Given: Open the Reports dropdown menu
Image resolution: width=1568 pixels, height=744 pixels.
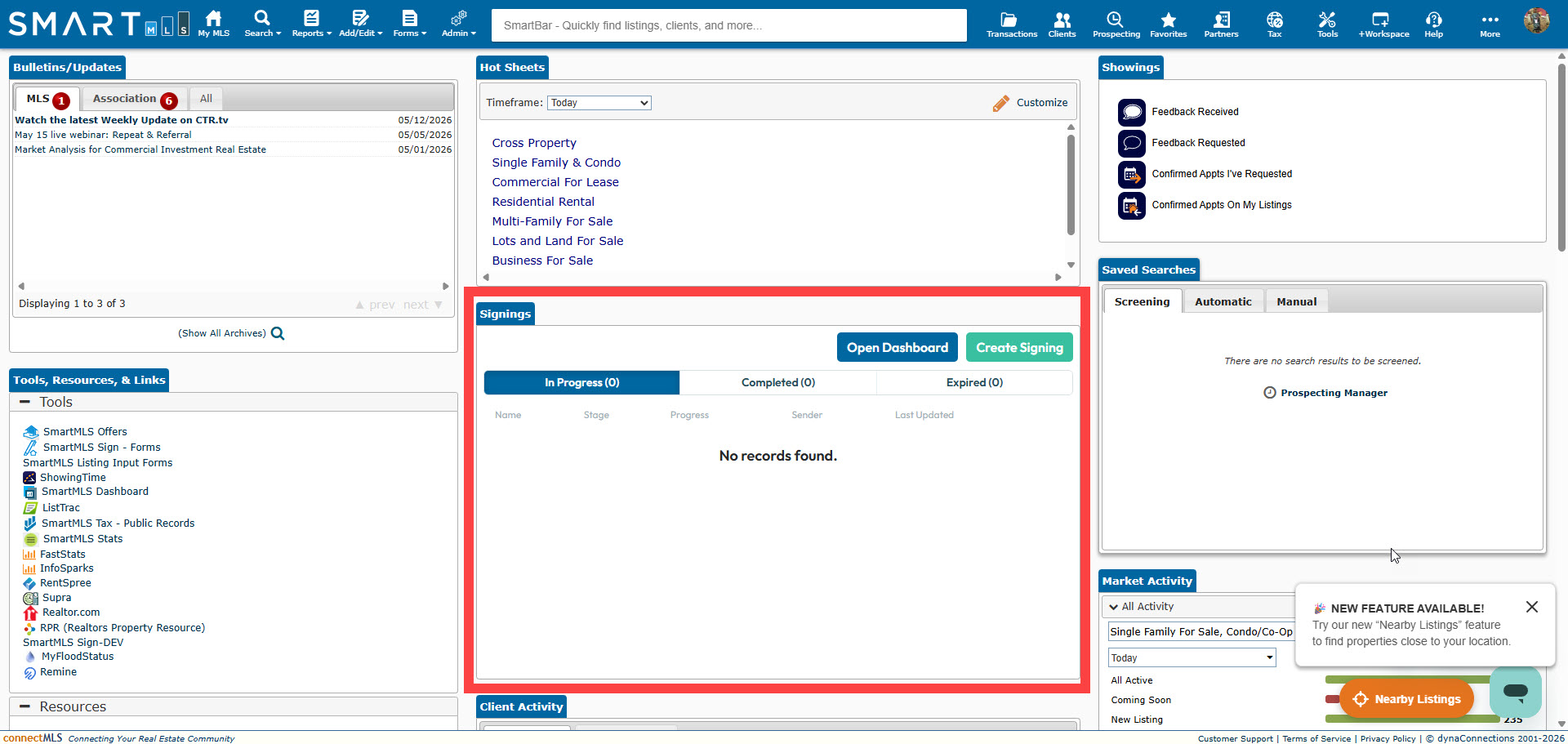Looking at the screenshot, I should tap(311, 24).
